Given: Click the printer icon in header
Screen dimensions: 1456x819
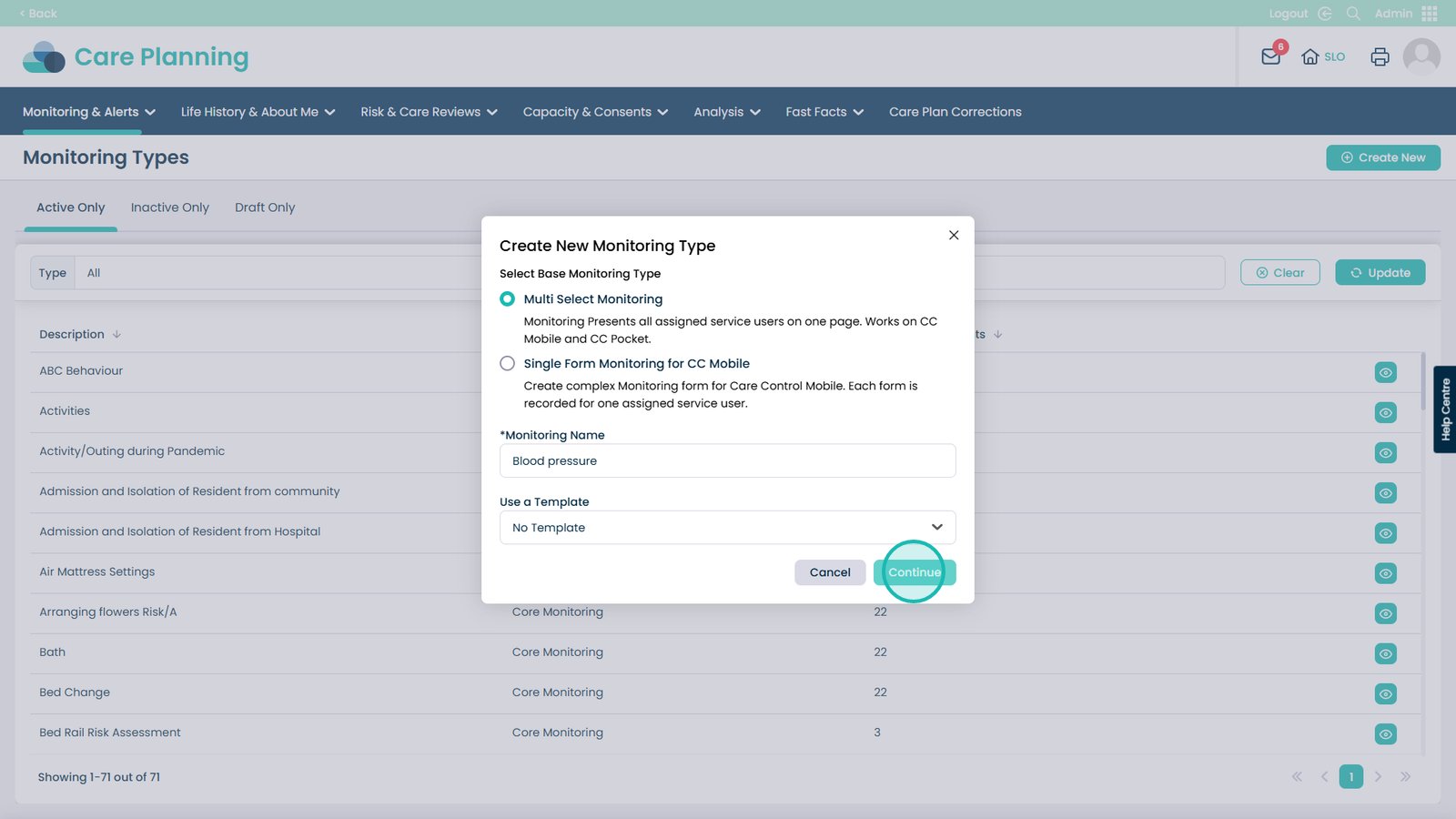Looking at the screenshot, I should point(1380,56).
